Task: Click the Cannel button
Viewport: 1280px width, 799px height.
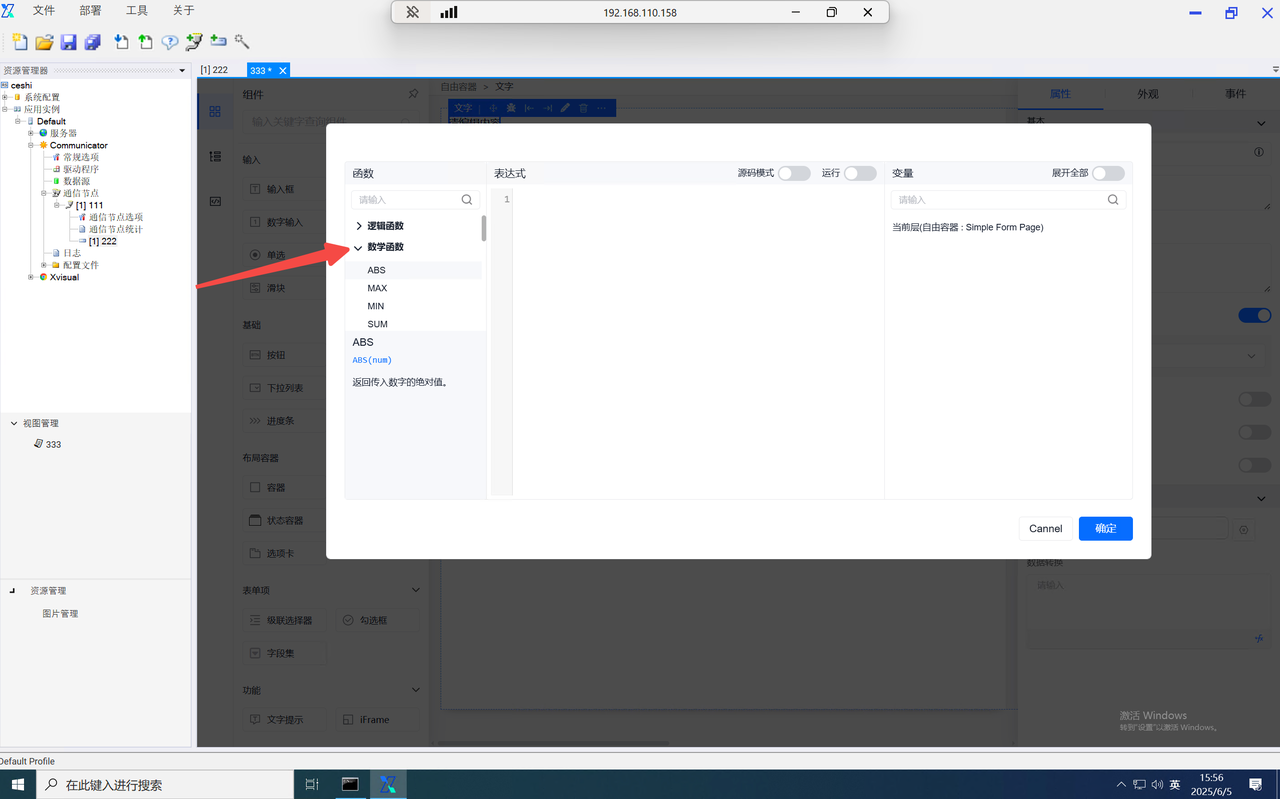Action: [x=1046, y=528]
